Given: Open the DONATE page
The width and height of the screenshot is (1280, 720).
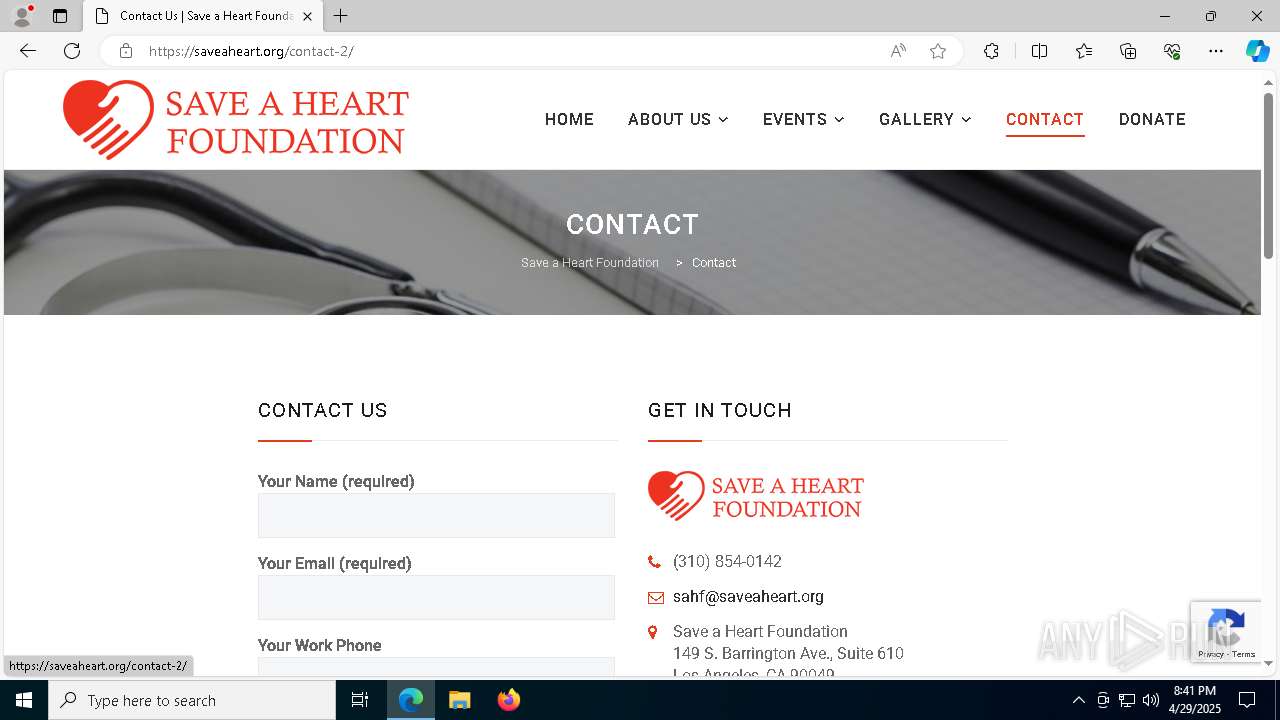Looking at the screenshot, I should [x=1152, y=119].
